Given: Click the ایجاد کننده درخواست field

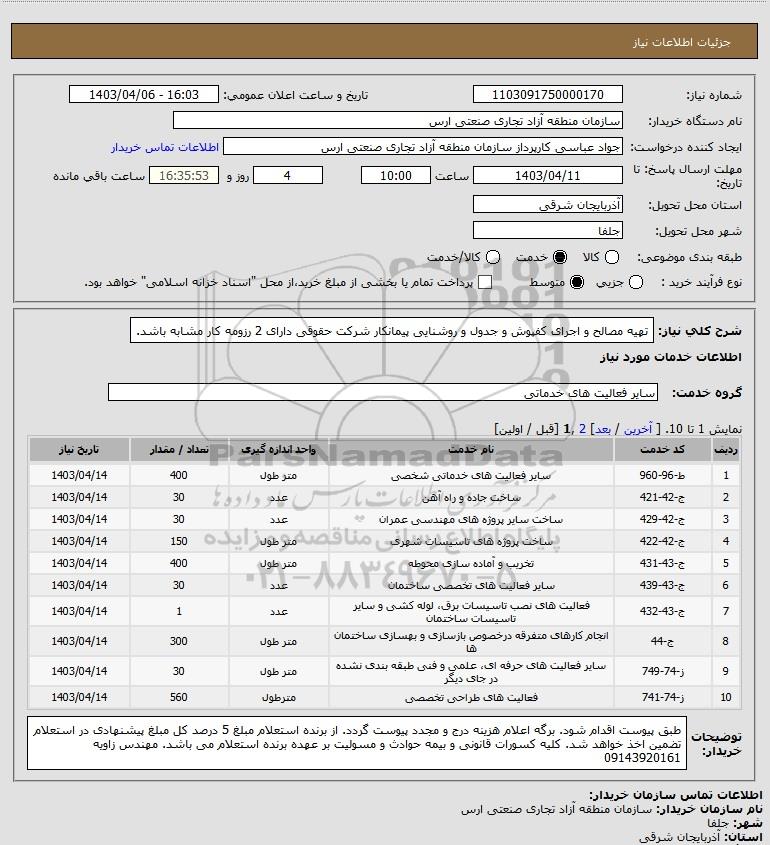Looking at the screenshot, I should tap(423, 147).
